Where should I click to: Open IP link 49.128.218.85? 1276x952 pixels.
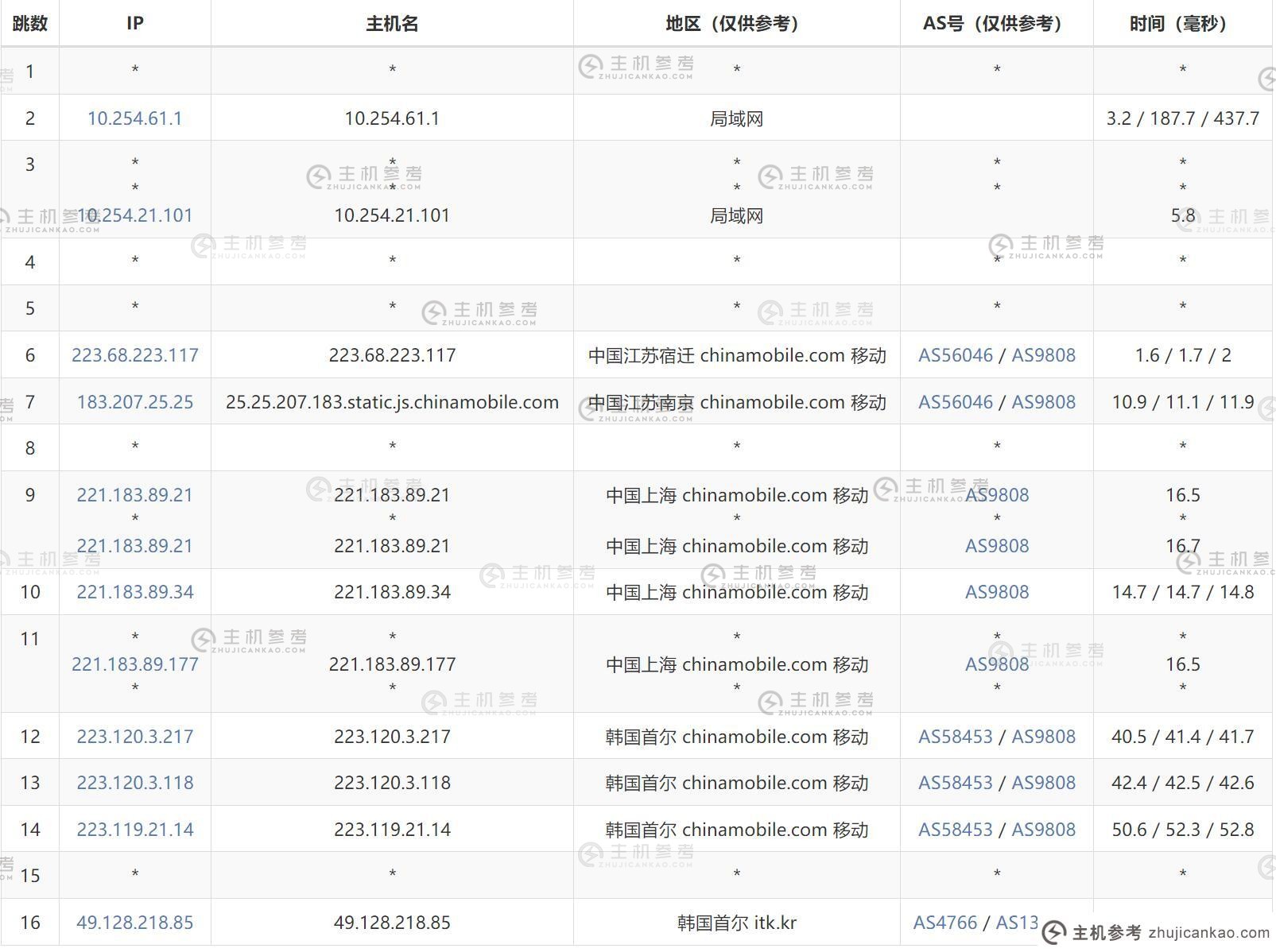(x=134, y=923)
